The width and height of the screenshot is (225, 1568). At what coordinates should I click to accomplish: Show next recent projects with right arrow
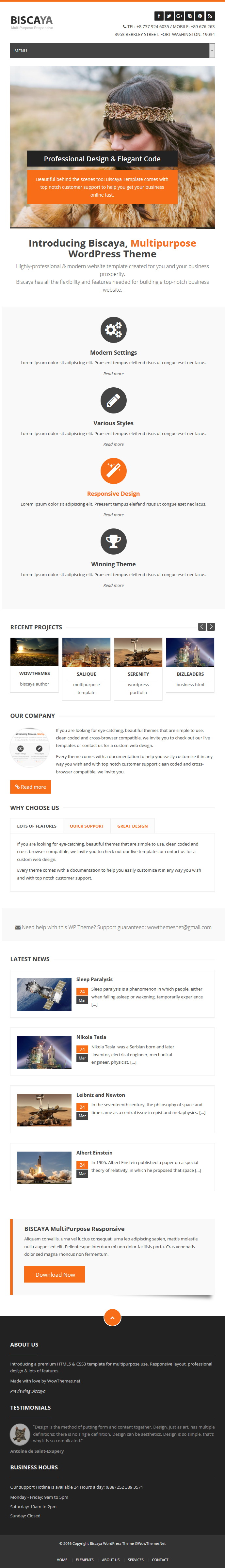[x=211, y=626]
